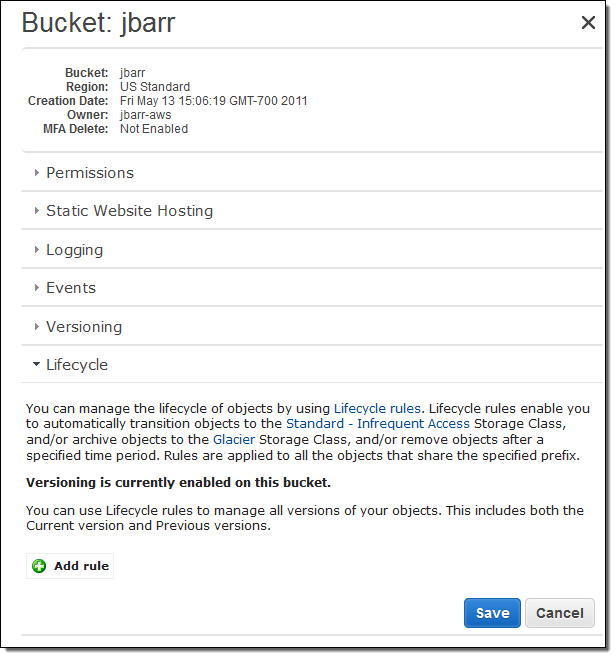This screenshot has height=658, width=616.
Task: Click the green plus Add rule icon
Action: pos(39,566)
